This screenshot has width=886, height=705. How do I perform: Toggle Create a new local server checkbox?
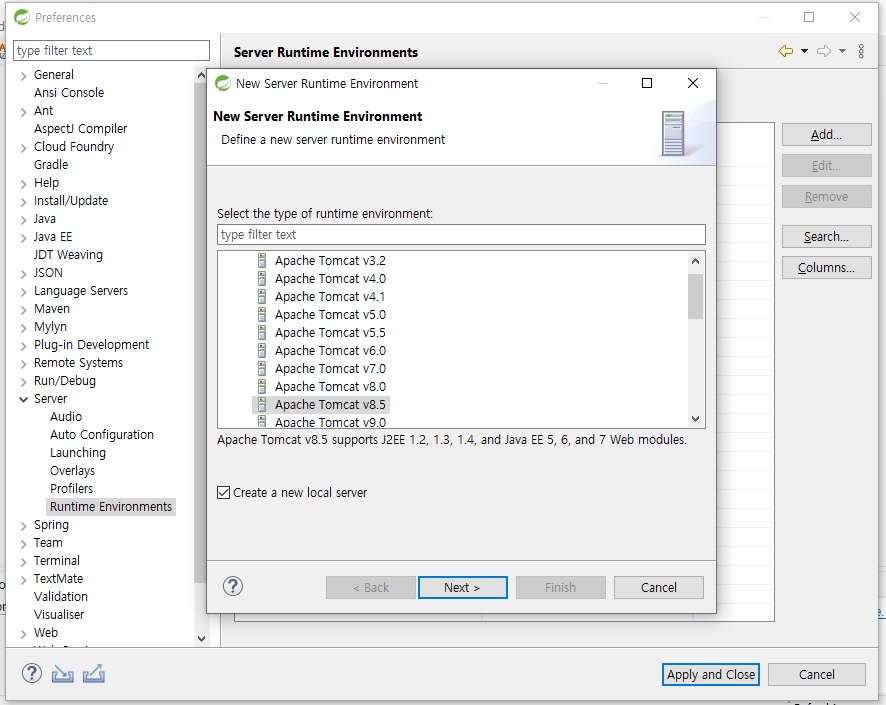[224, 493]
